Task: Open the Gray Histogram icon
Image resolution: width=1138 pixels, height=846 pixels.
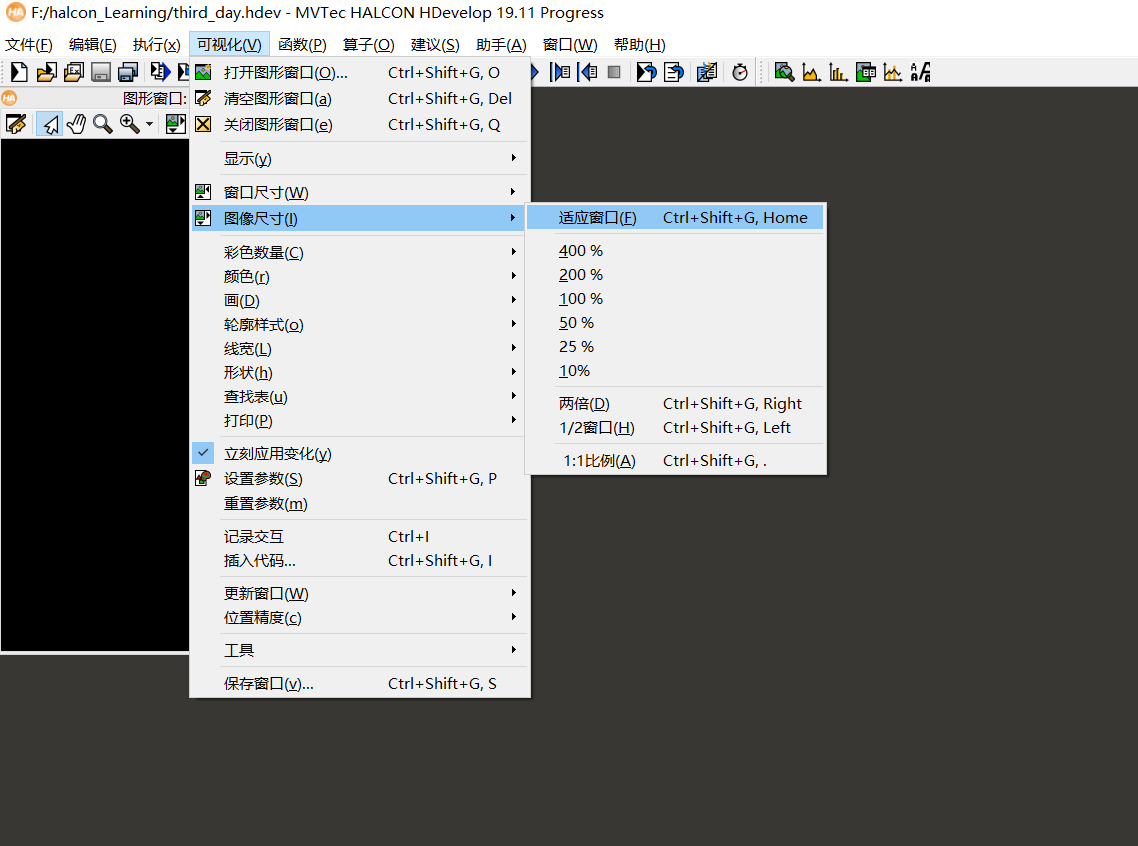Action: (x=811, y=72)
